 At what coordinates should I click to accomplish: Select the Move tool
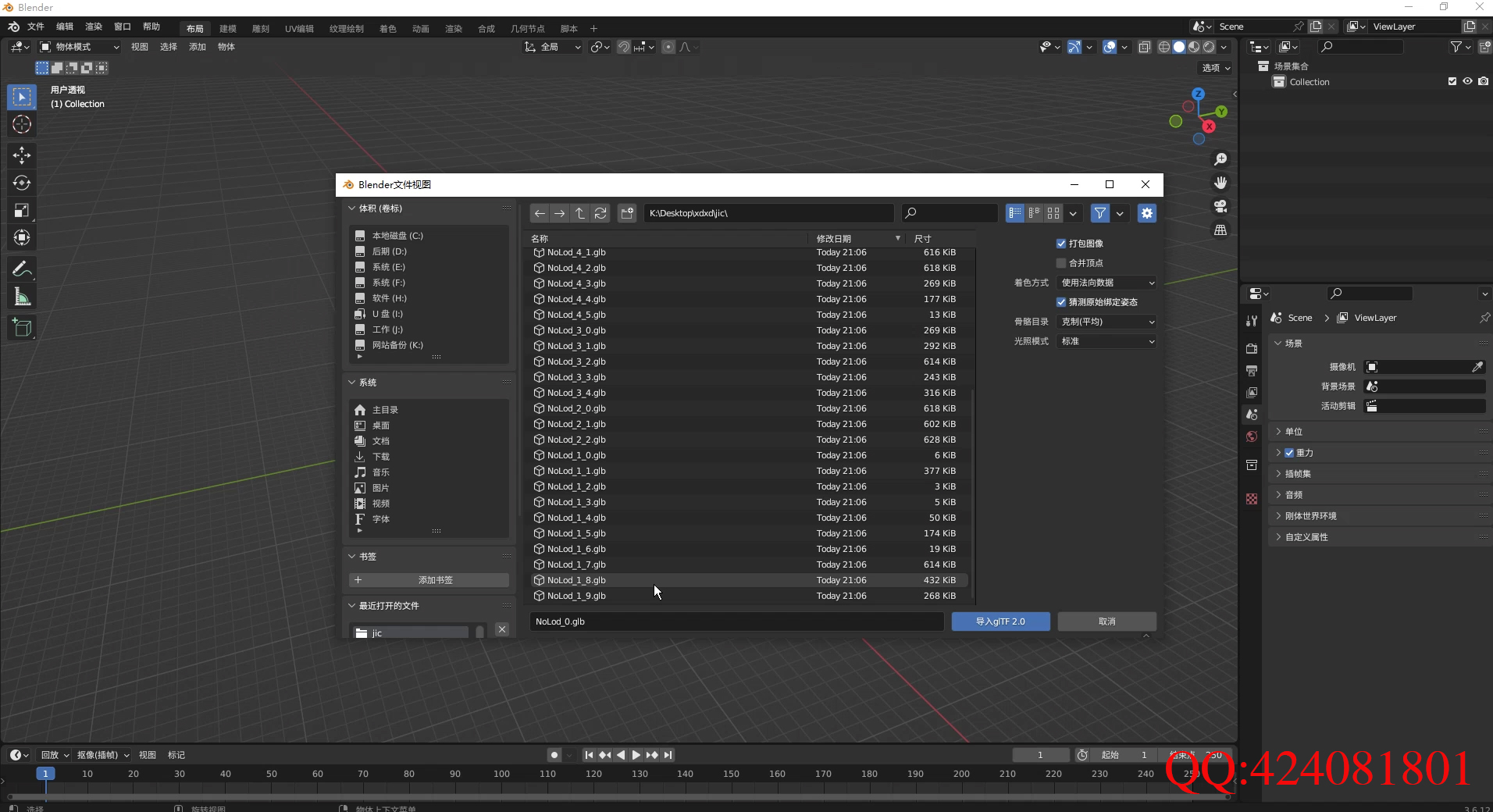(x=22, y=155)
